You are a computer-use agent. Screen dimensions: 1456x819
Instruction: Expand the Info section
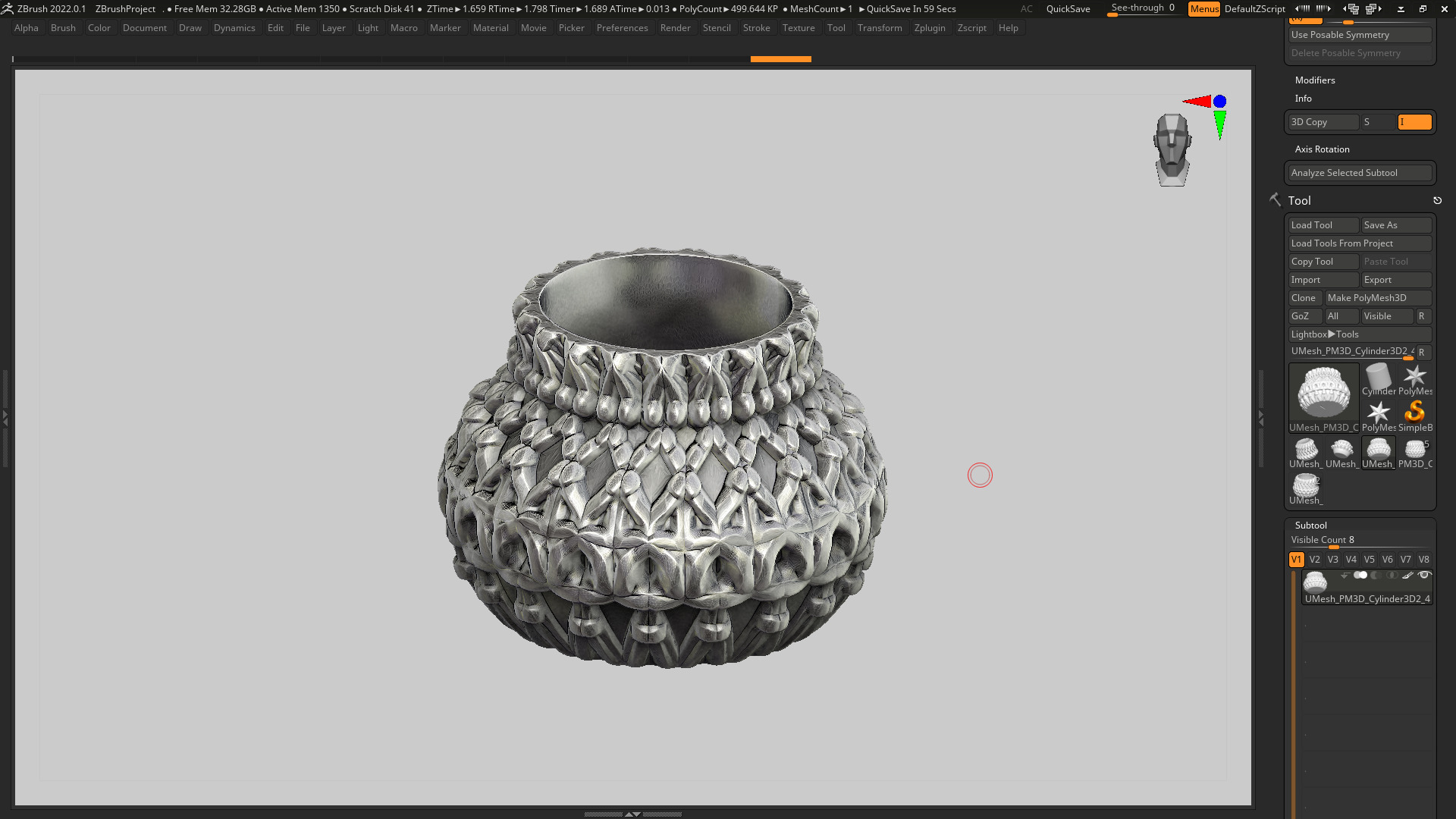coord(1303,98)
